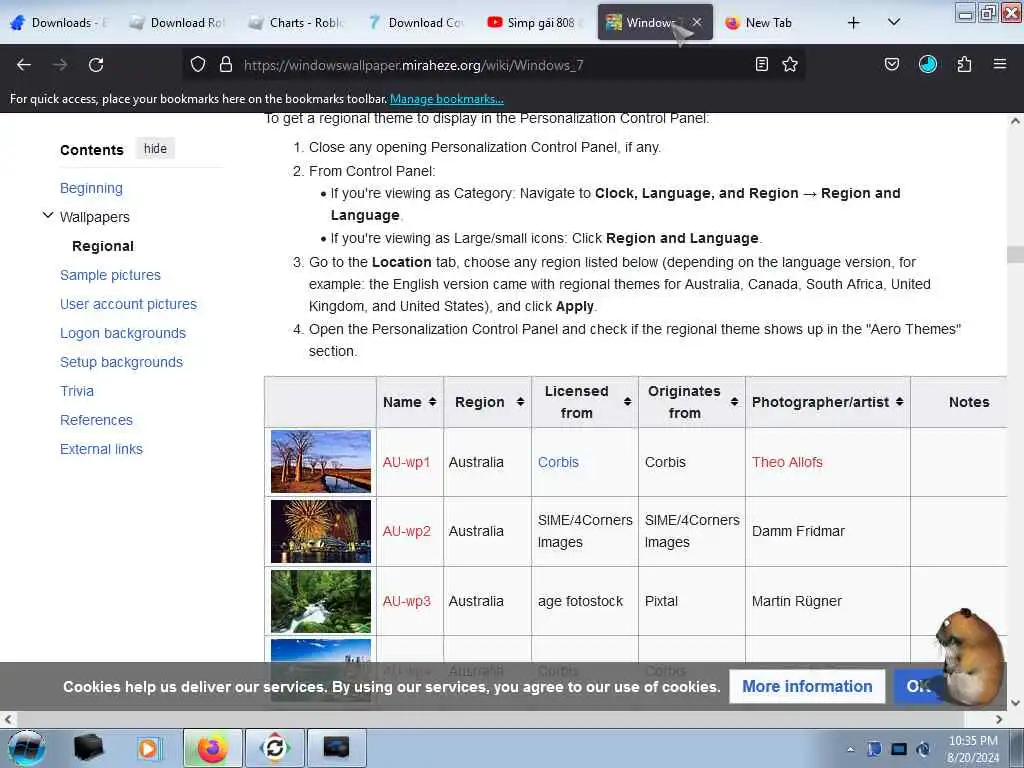Viewport: 1024px width, 768px height.
Task: Sort the table by Licensed from column
Action: [x=585, y=402]
